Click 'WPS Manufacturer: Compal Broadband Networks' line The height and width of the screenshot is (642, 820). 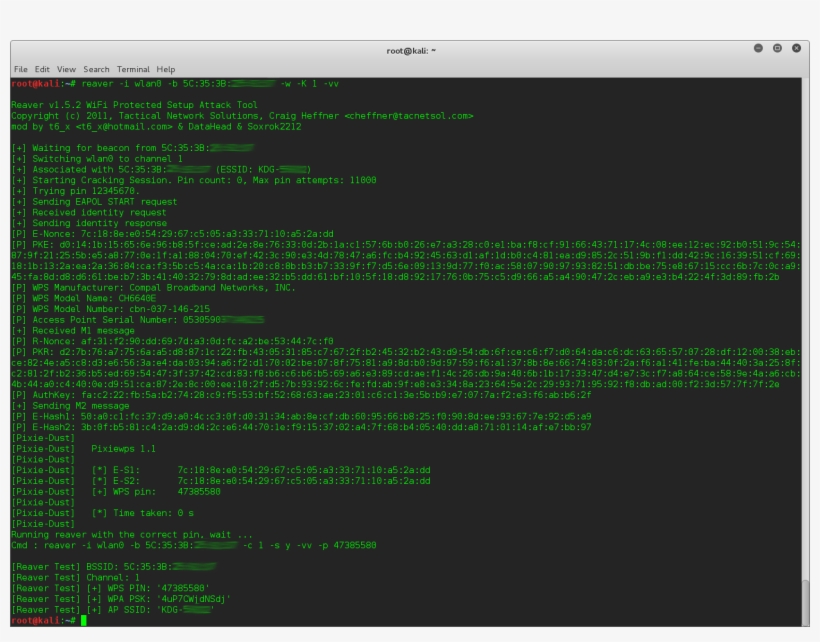(x=153, y=288)
